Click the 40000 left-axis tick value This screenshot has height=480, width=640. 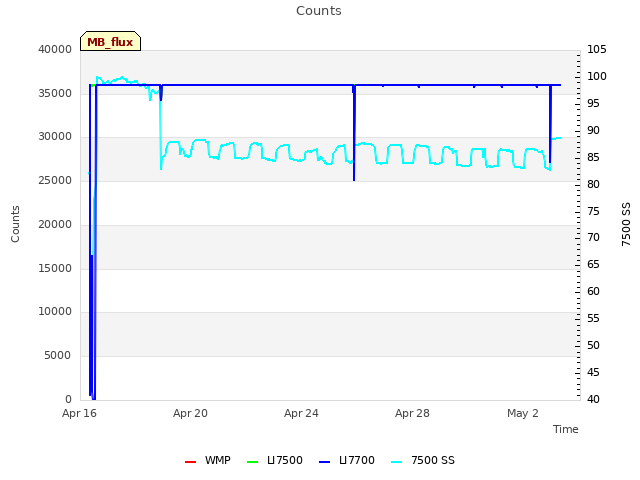[55, 49]
